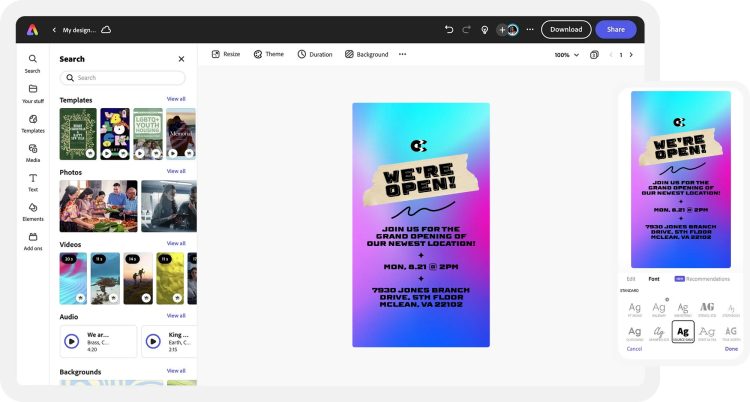Image resolution: width=750 pixels, height=402 pixels.
Task: Tap Done in the phone font panel
Action: (731, 348)
